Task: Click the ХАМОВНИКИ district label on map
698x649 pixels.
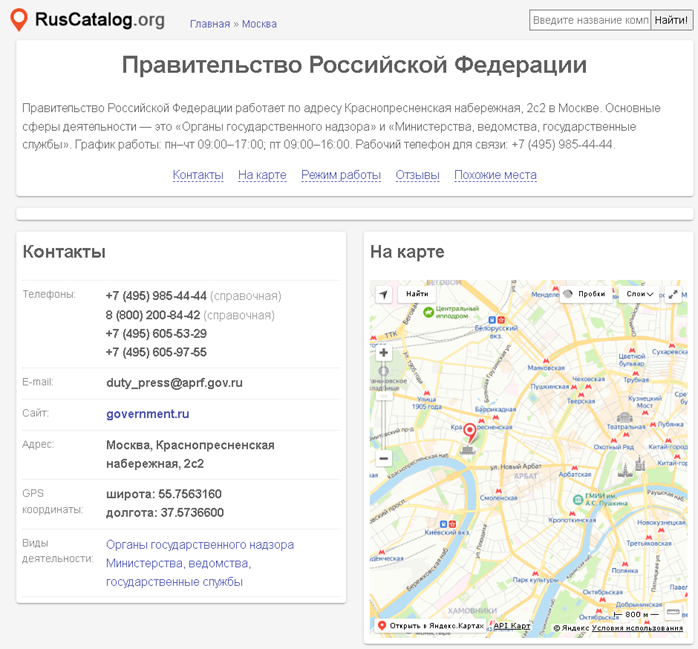Action: 472,610
